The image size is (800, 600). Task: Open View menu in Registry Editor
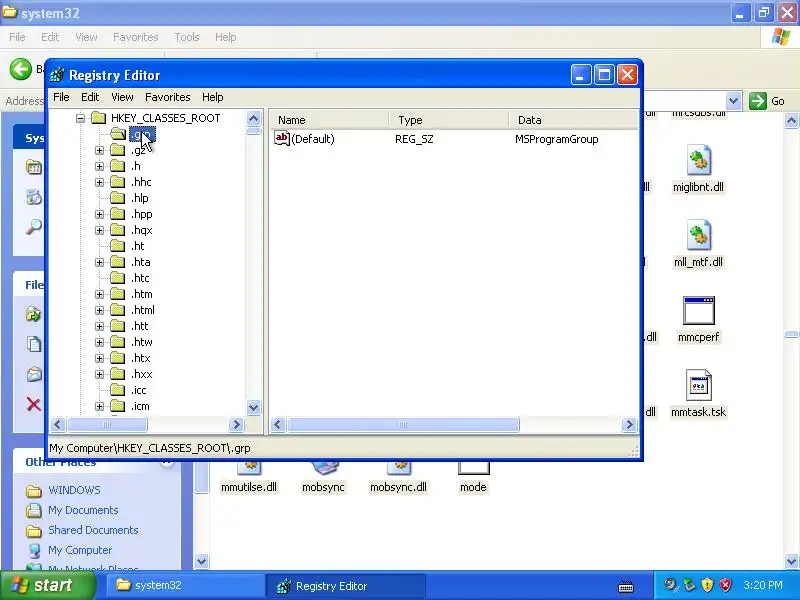tap(122, 97)
